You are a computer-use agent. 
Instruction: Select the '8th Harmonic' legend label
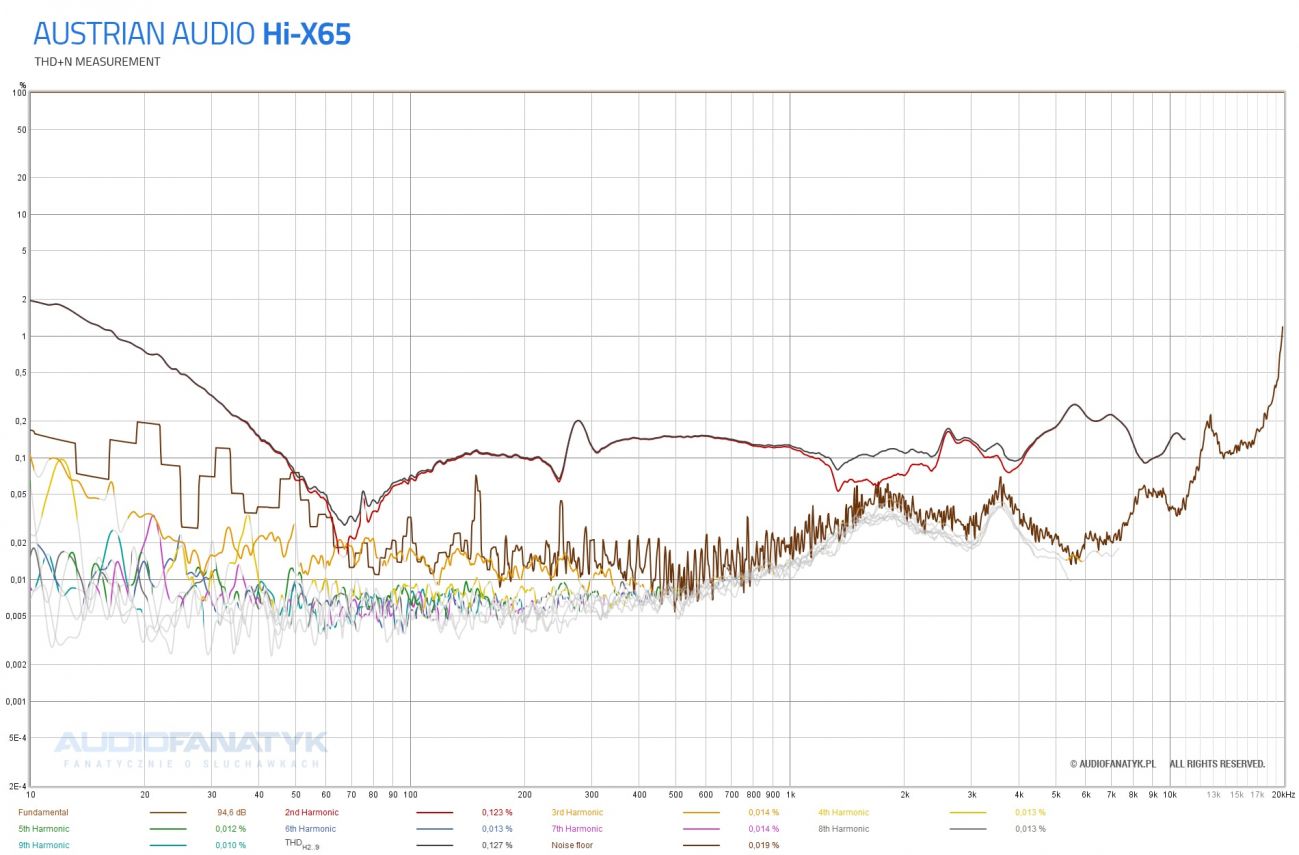[x=845, y=829]
